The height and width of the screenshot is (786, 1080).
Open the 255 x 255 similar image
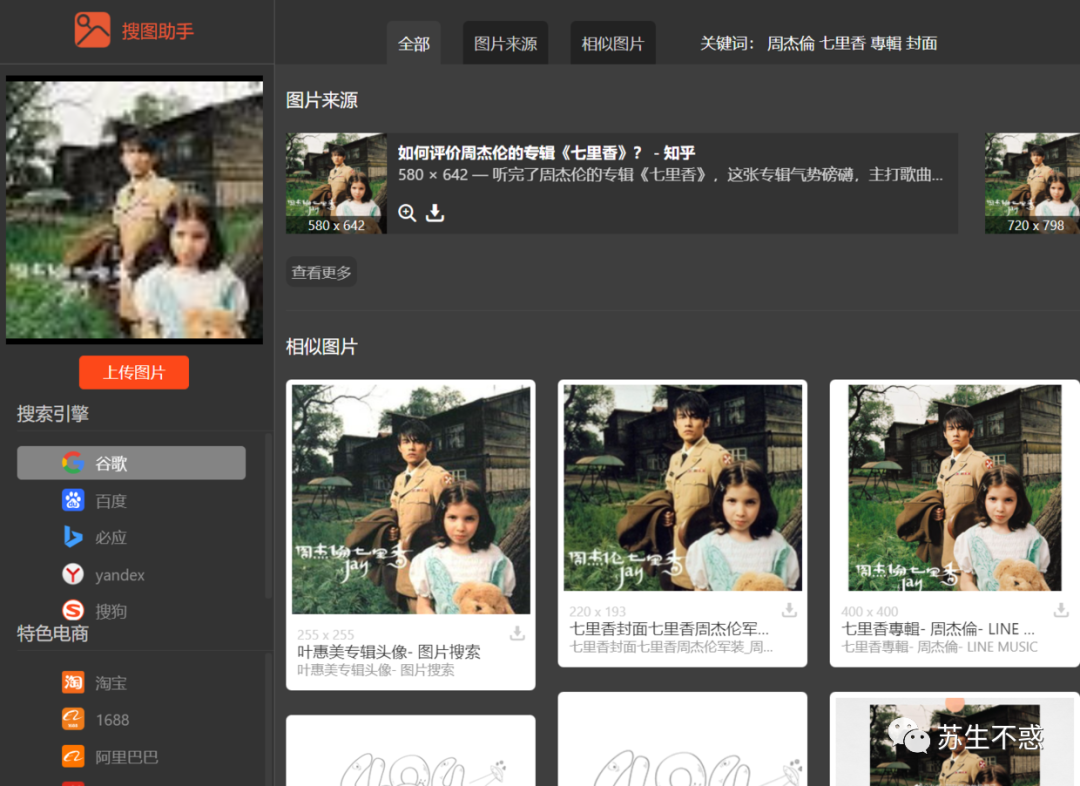[411, 499]
